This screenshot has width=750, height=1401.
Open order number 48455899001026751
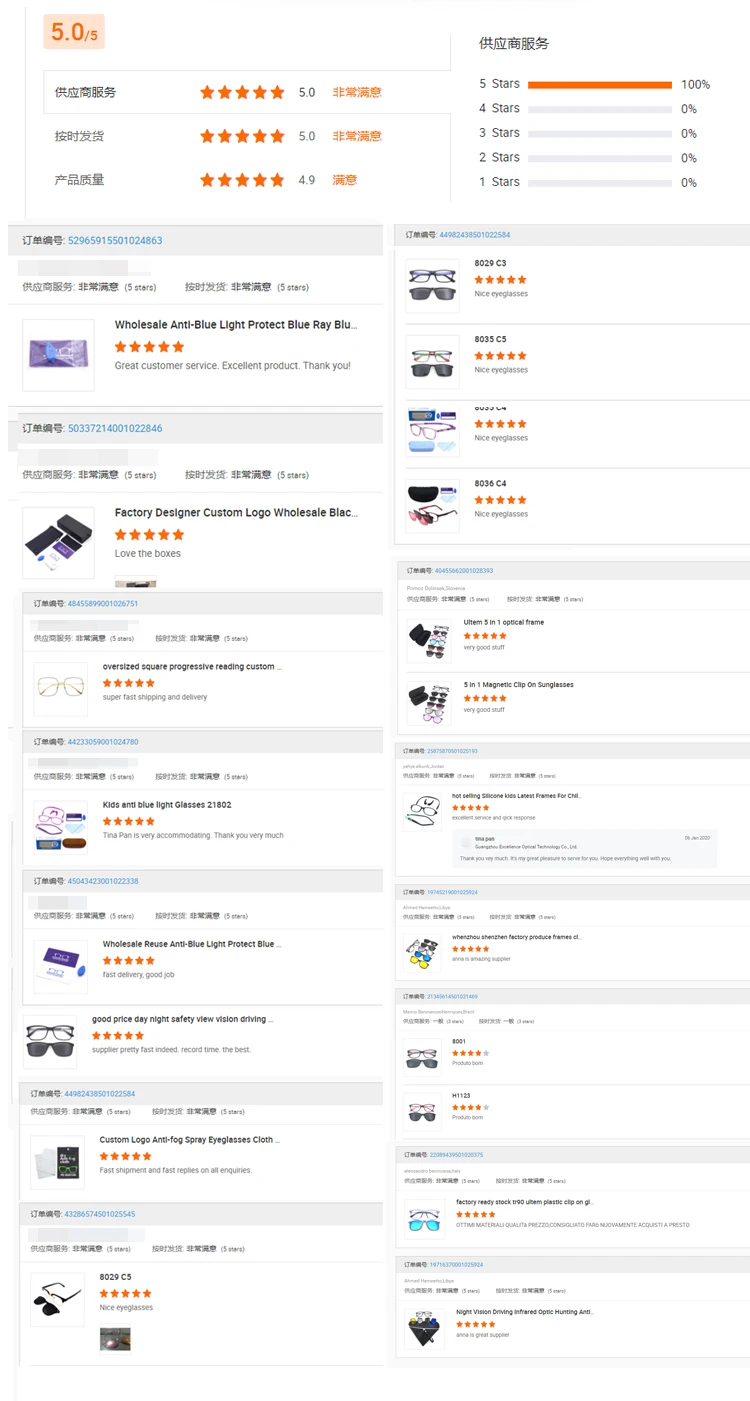coord(103,603)
